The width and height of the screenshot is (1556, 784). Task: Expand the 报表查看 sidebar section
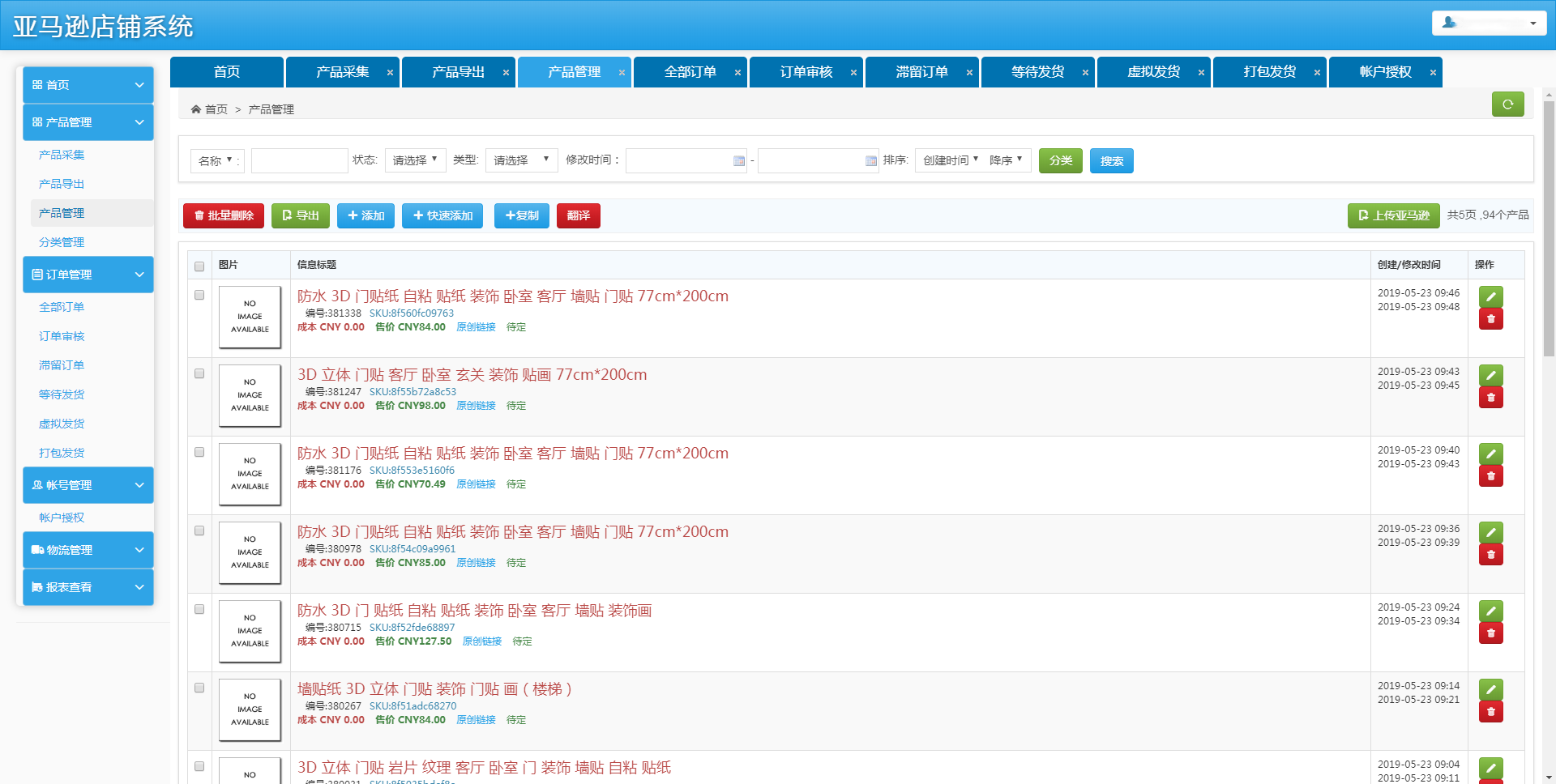click(88, 587)
